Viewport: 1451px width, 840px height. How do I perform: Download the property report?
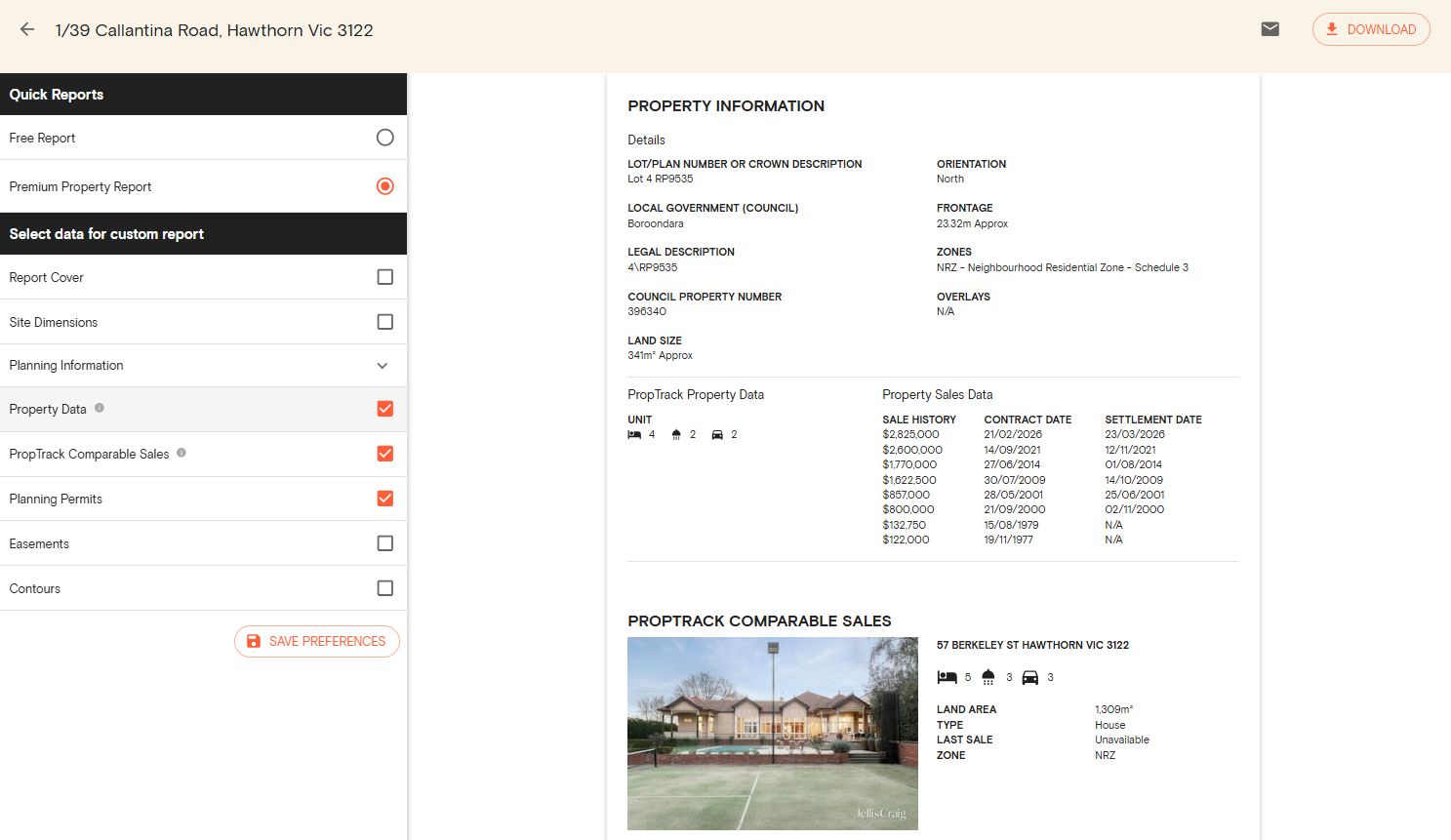[x=1371, y=29]
